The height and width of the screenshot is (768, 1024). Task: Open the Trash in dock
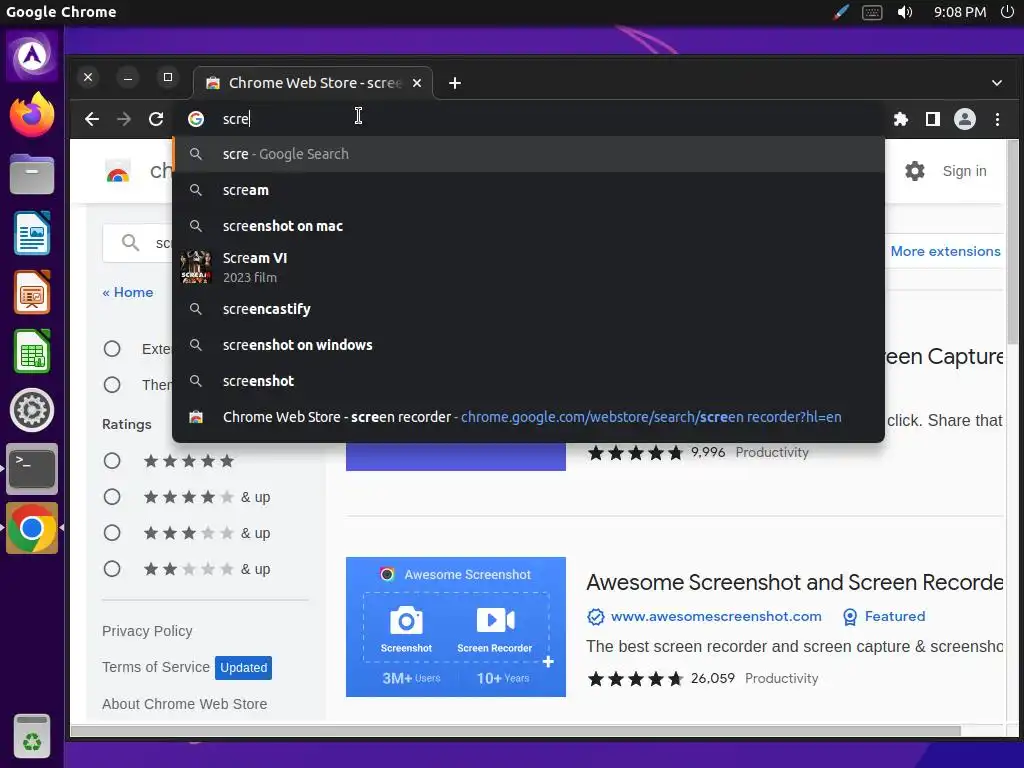[x=32, y=737]
